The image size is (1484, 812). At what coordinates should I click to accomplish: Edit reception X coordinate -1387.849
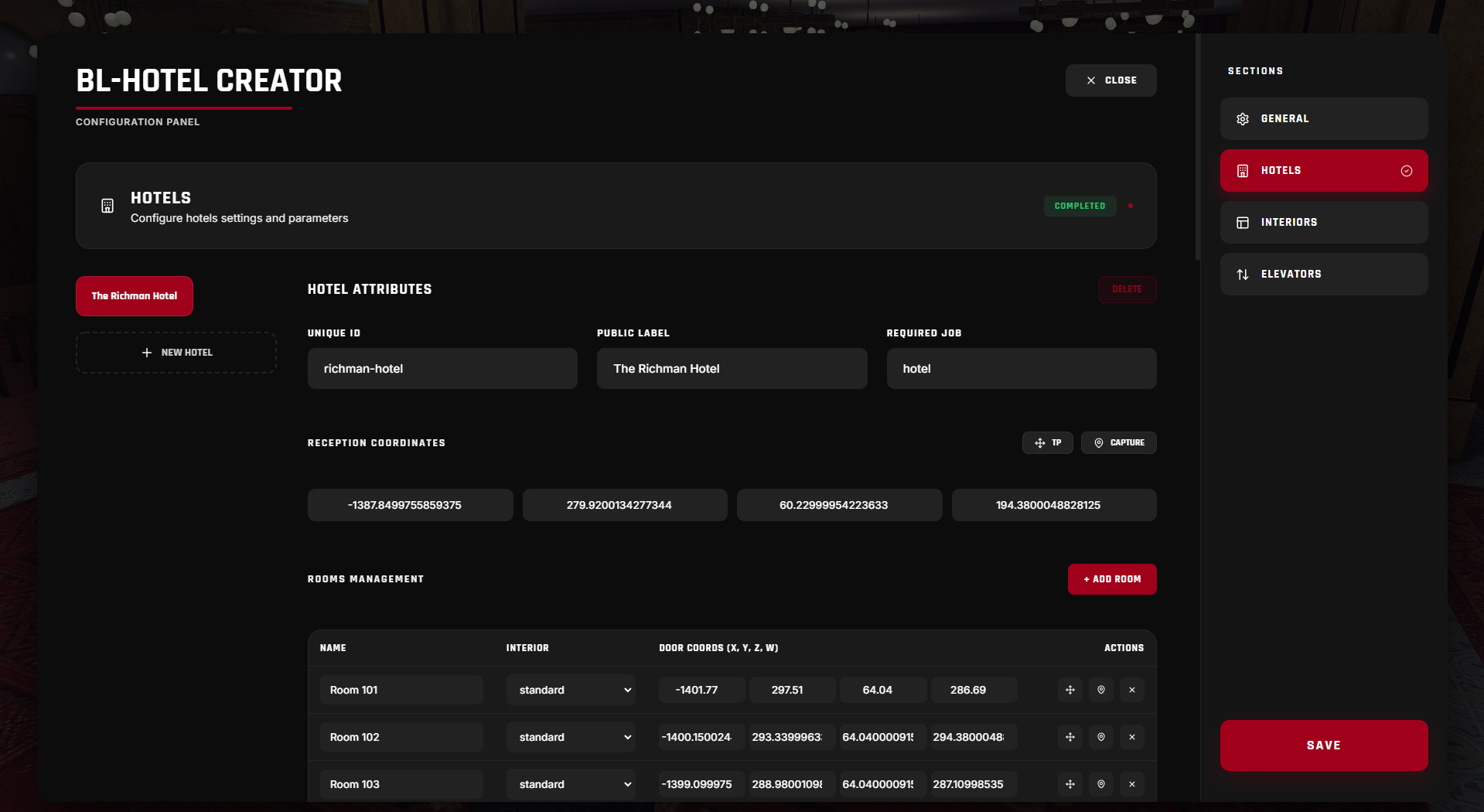[x=411, y=505]
